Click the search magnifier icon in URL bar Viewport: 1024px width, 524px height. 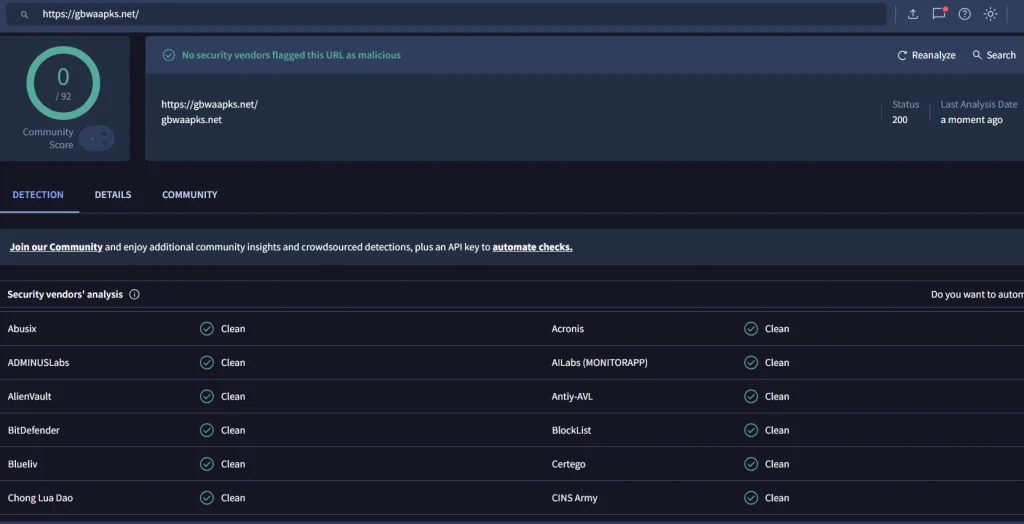24,14
